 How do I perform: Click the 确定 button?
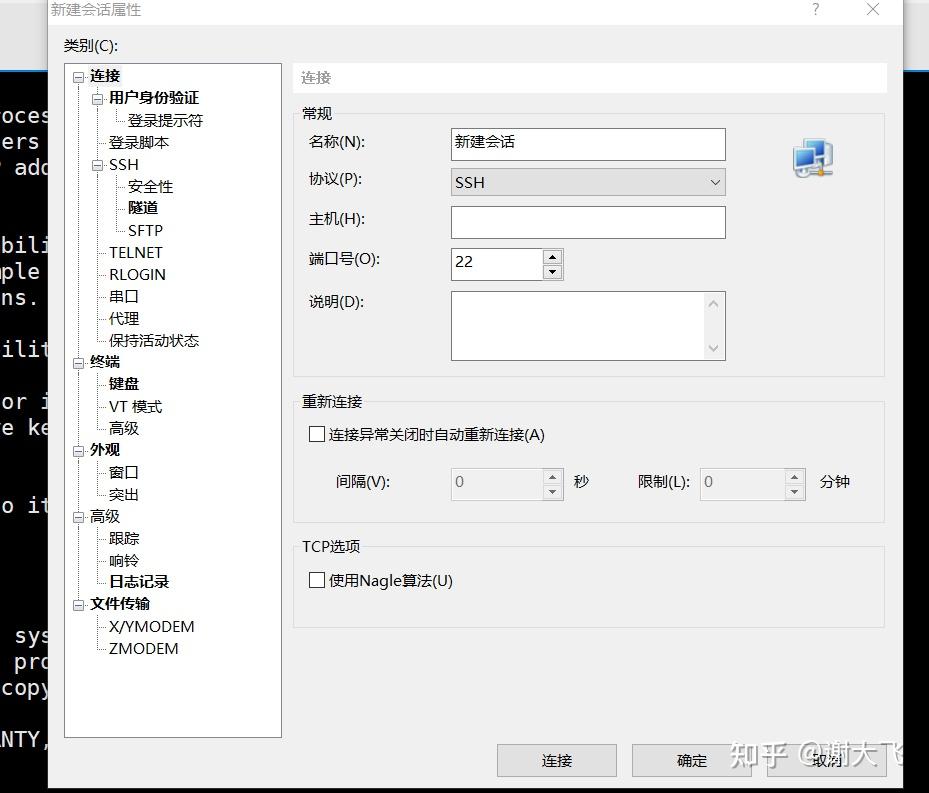(692, 760)
